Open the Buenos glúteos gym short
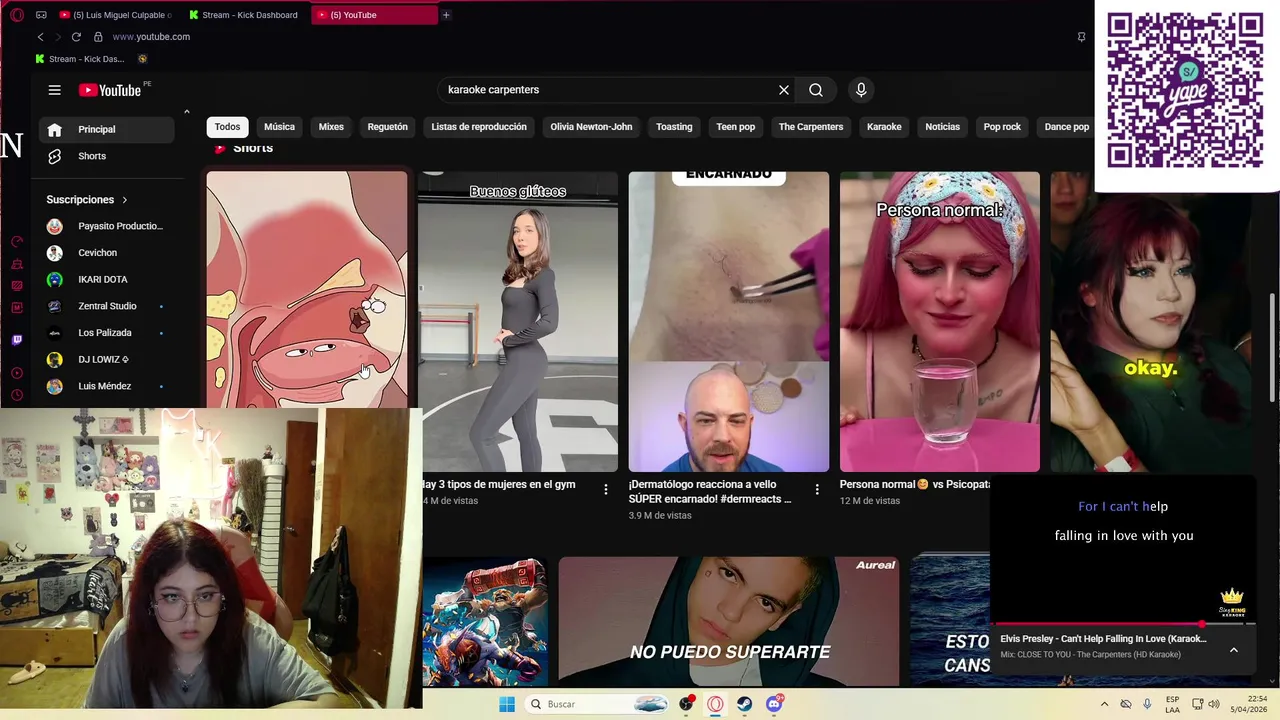 pyautogui.click(x=518, y=321)
